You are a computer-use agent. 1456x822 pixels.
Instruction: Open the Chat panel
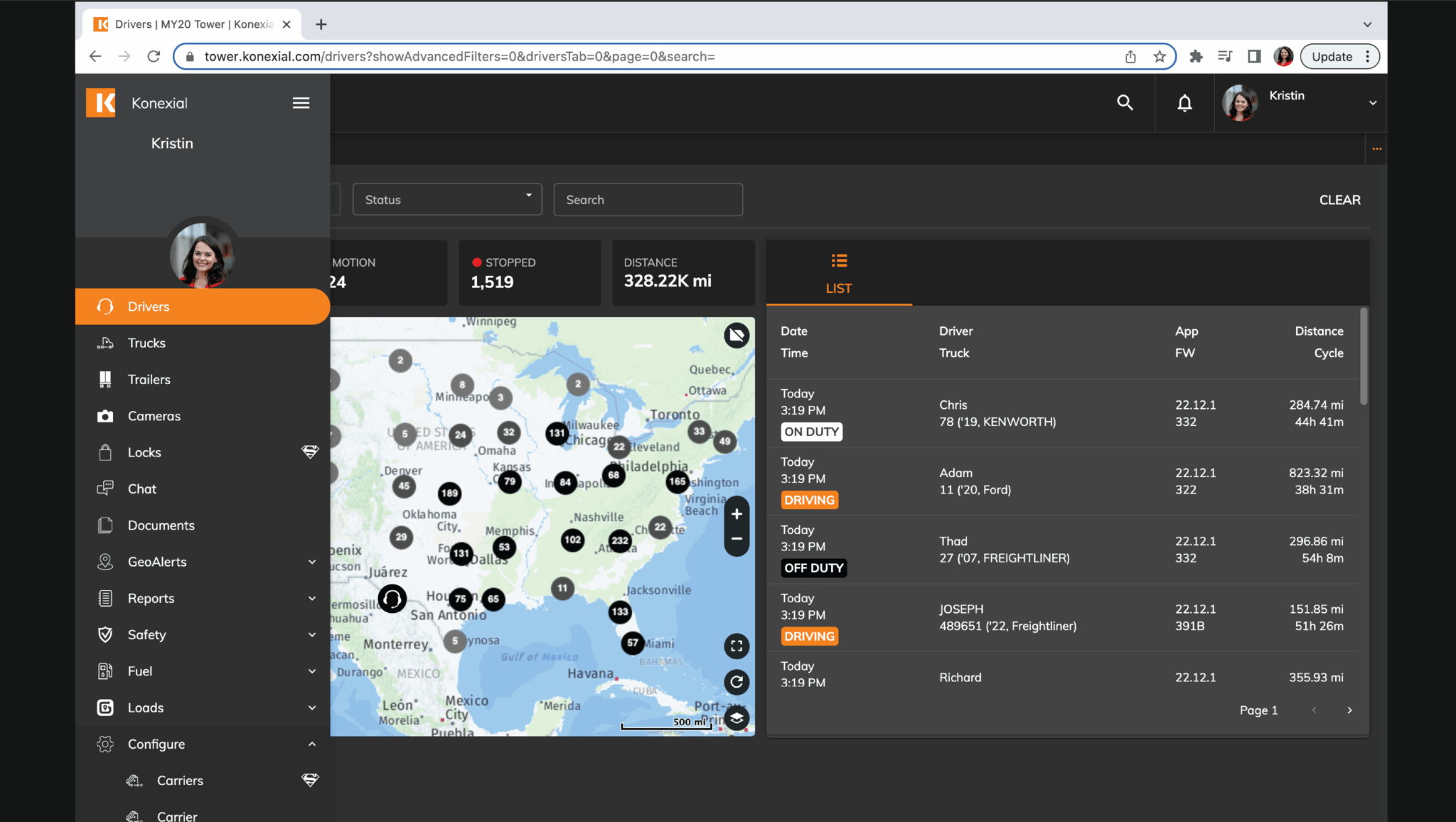pos(141,489)
